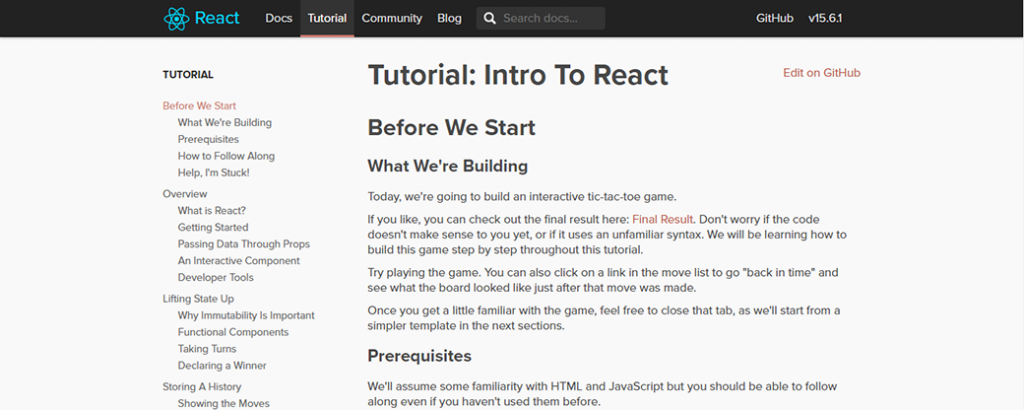The image size is (1024, 410).
Task: Go to the Blog page
Action: click(x=449, y=18)
